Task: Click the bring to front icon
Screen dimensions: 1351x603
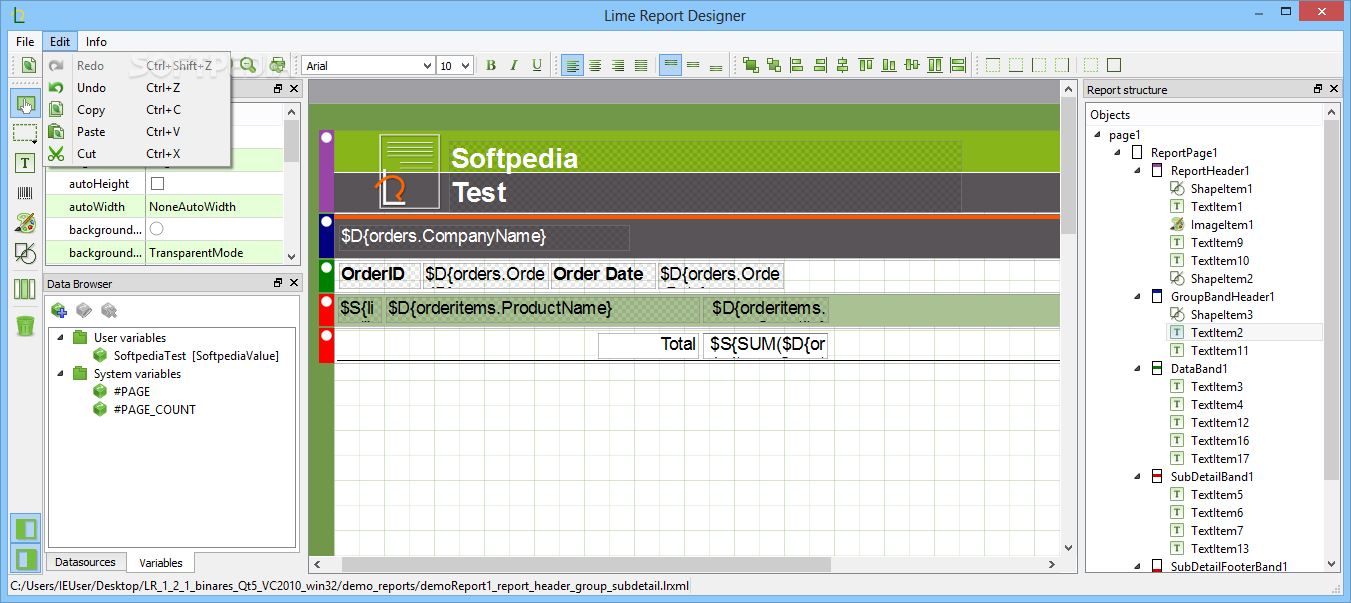Action: click(x=750, y=65)
